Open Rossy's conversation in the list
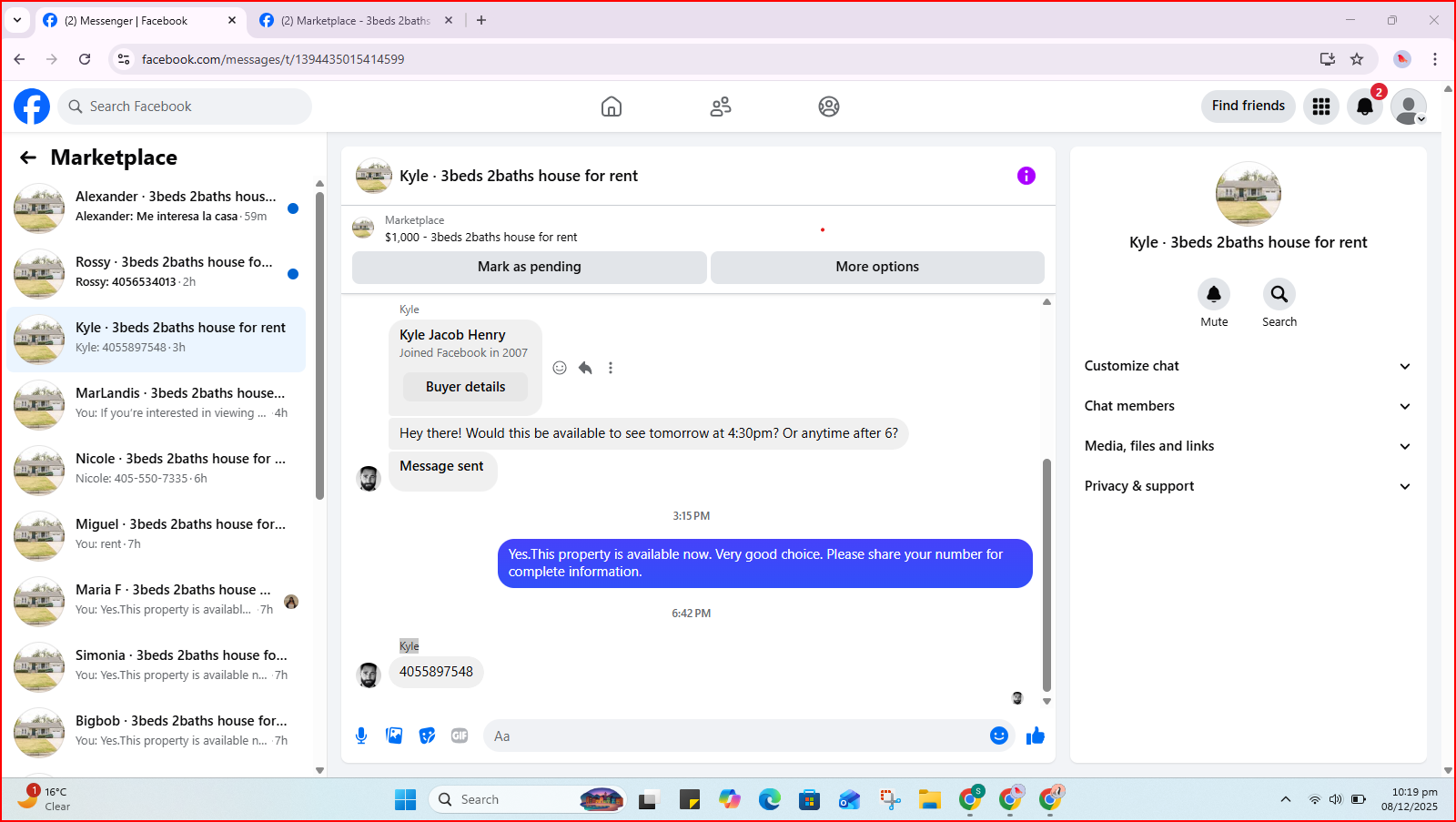 pyautogui.click(x=157, y=274)
